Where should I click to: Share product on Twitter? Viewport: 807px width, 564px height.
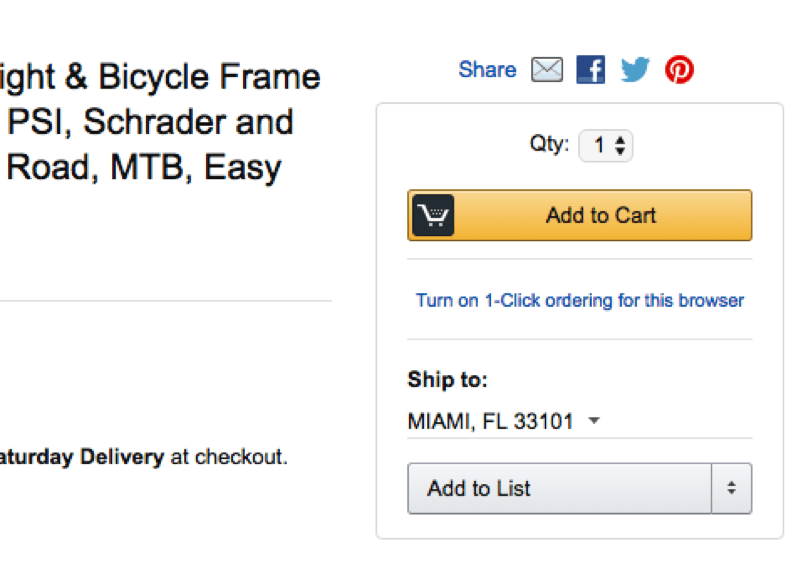click(x=635, y=69)
